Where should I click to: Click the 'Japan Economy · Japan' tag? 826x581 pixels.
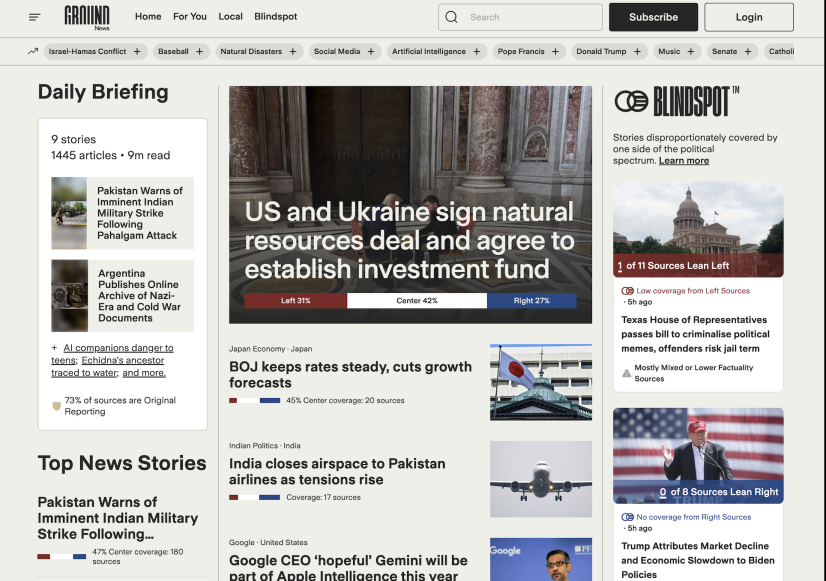[270, 349]
